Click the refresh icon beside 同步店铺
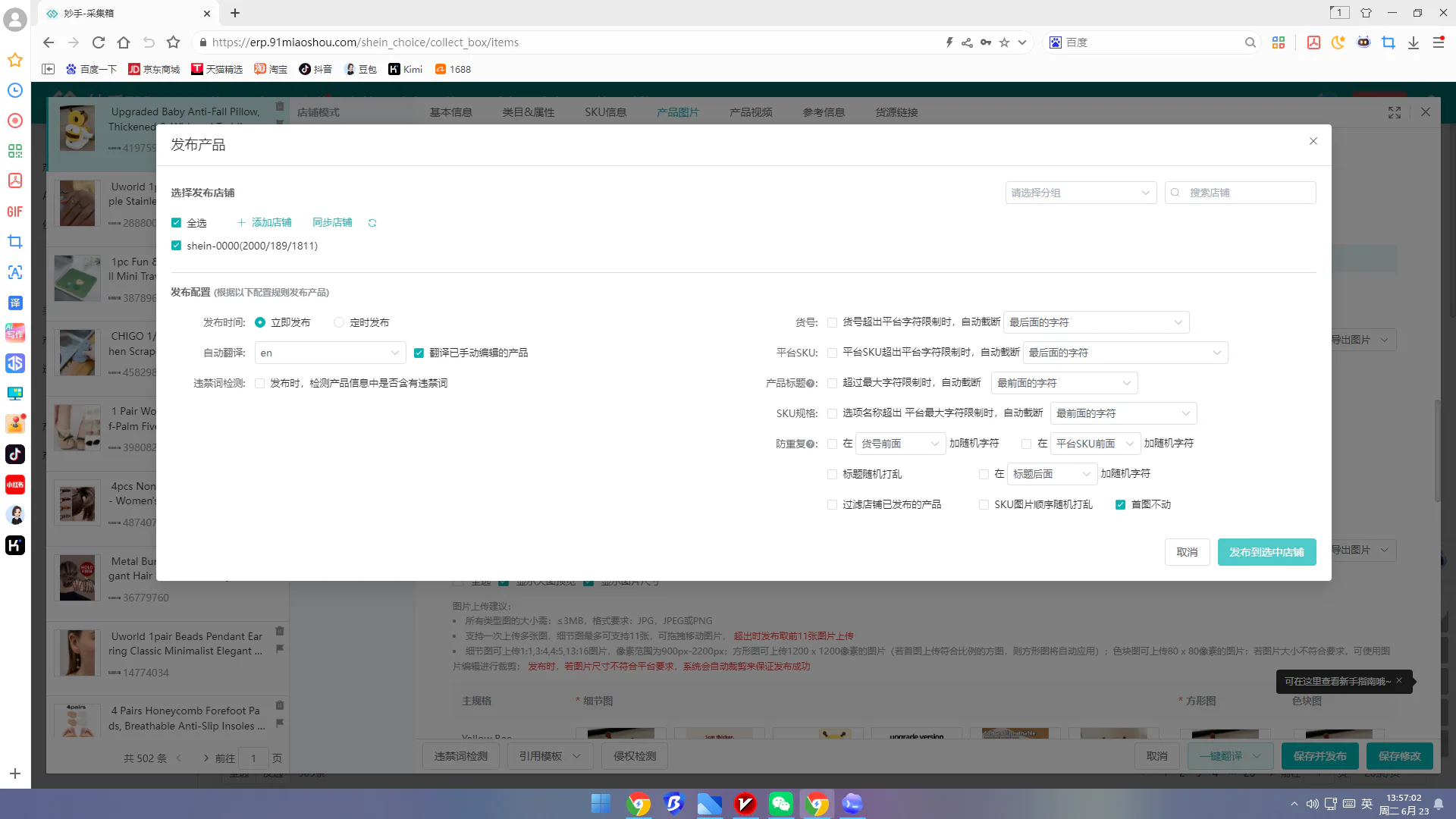 [x=372, y=223]
